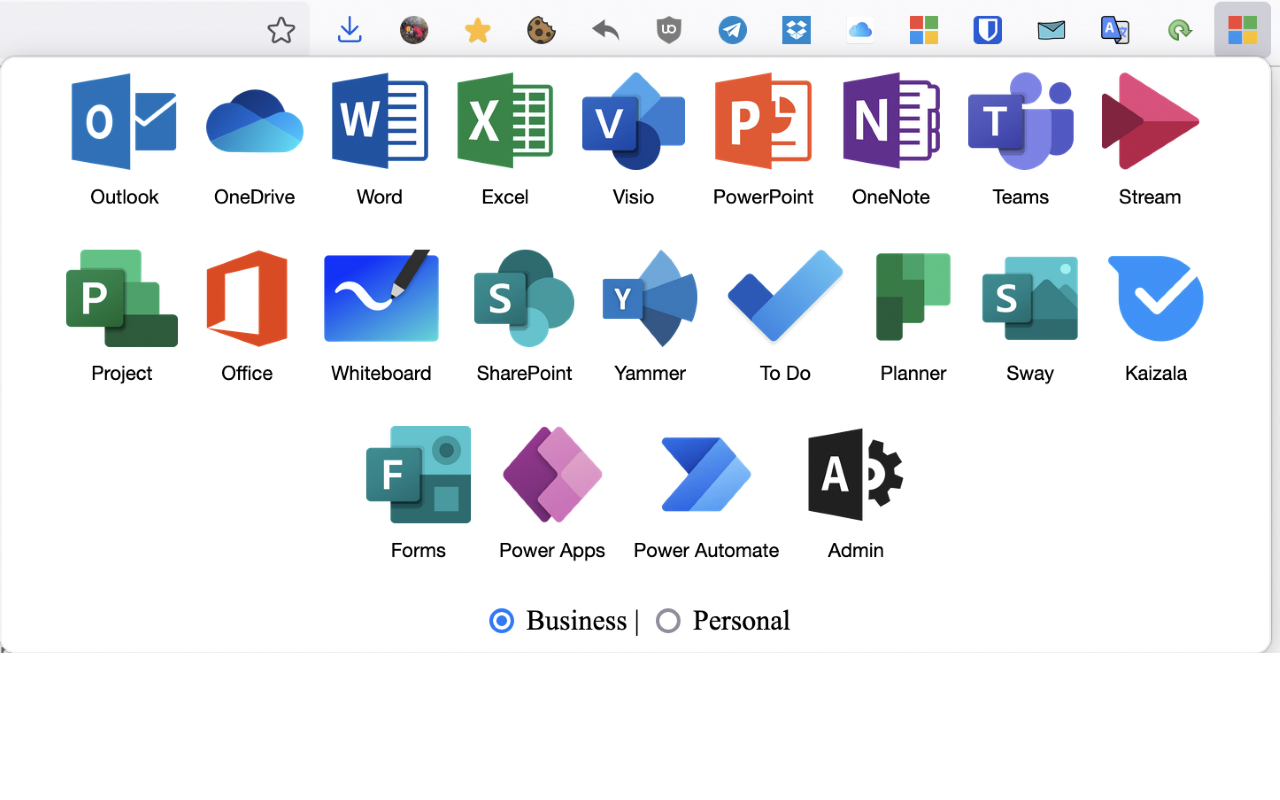Launch Word from the app grid
1280x800 pixels.
(380, 120)
